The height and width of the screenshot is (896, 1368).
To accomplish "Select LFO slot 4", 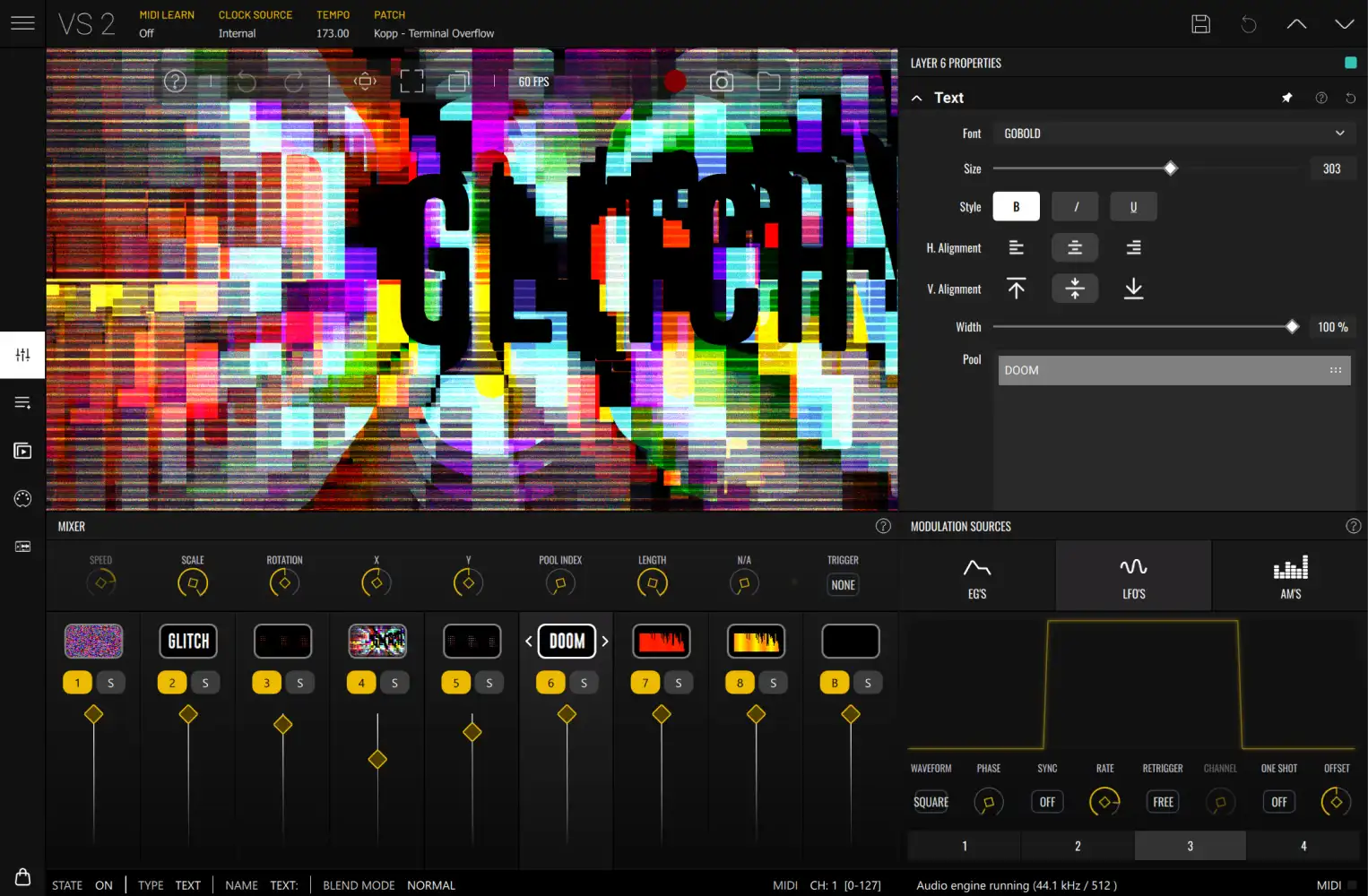I will [1303, 845].
